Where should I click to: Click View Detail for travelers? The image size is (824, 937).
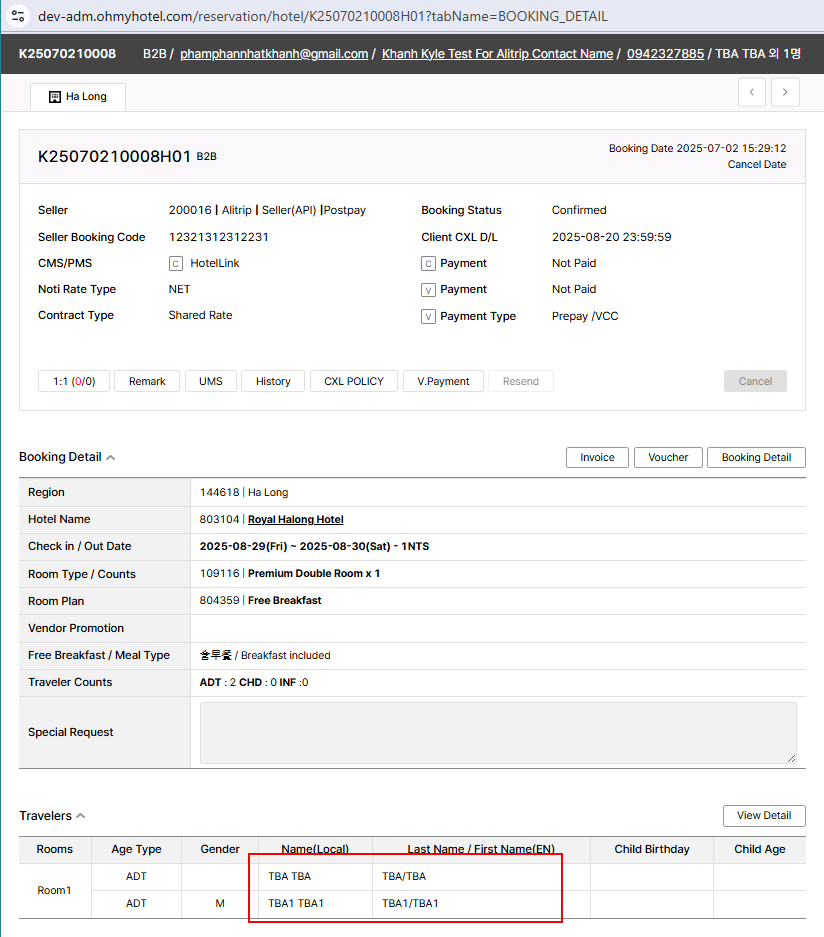click(x=763, y=816)
